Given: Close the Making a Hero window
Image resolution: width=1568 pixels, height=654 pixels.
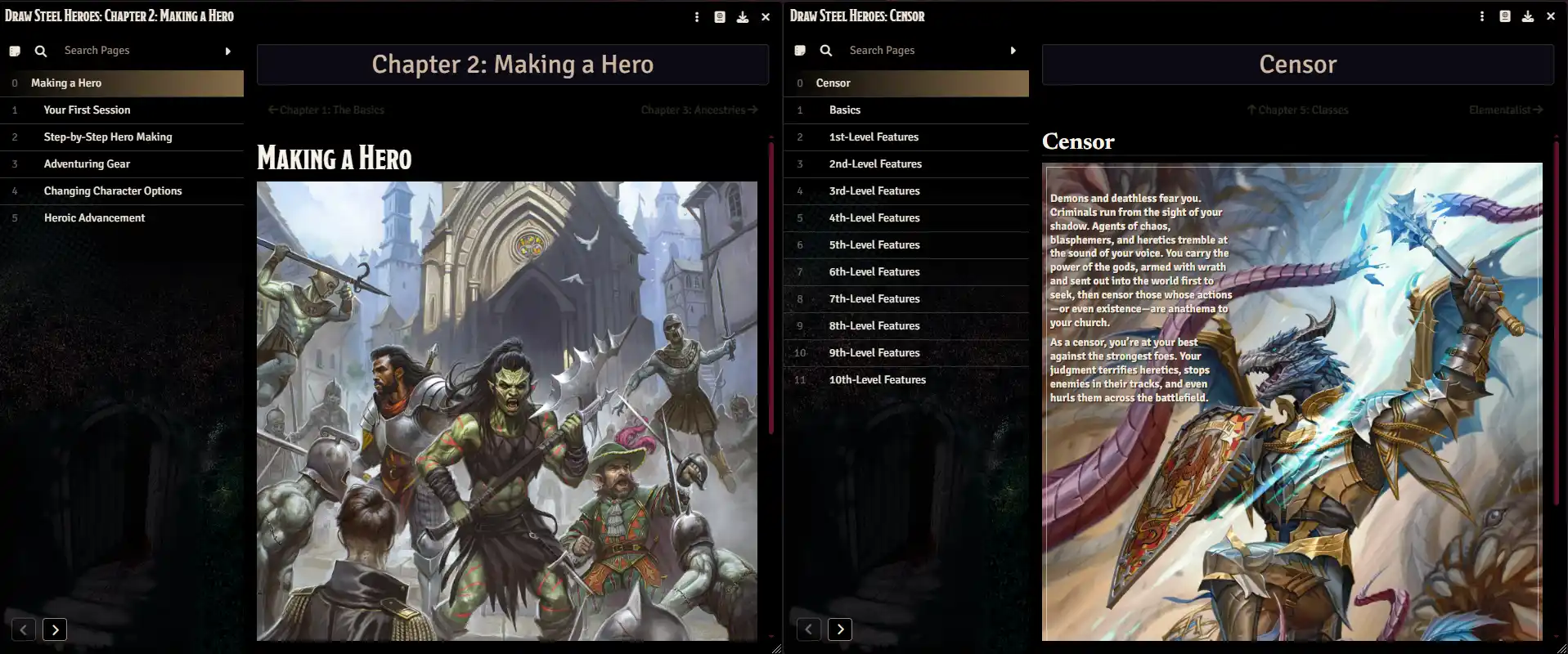Looking at the screenshot, I should [x=766, y=16].
